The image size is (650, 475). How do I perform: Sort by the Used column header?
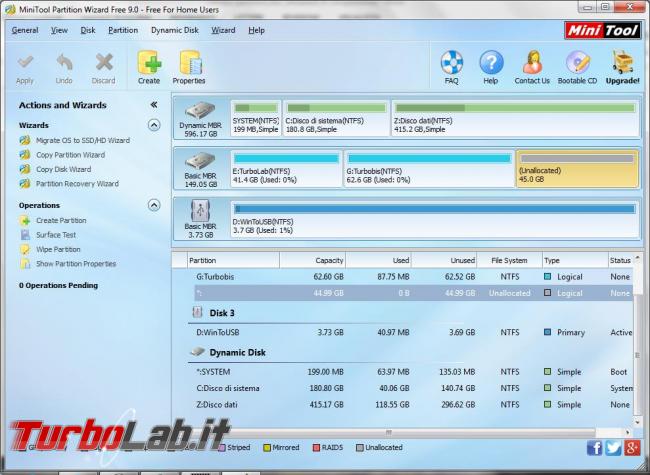tap(378, 260)
